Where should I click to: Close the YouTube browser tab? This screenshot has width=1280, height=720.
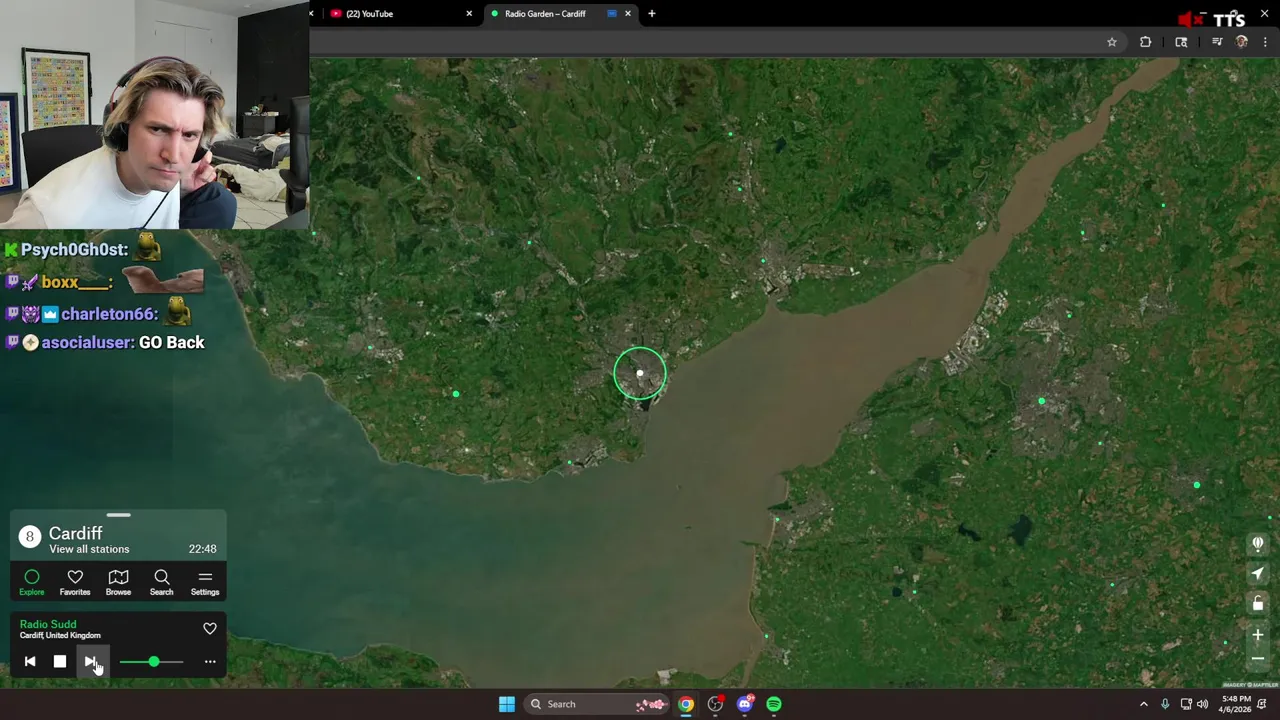469,14
